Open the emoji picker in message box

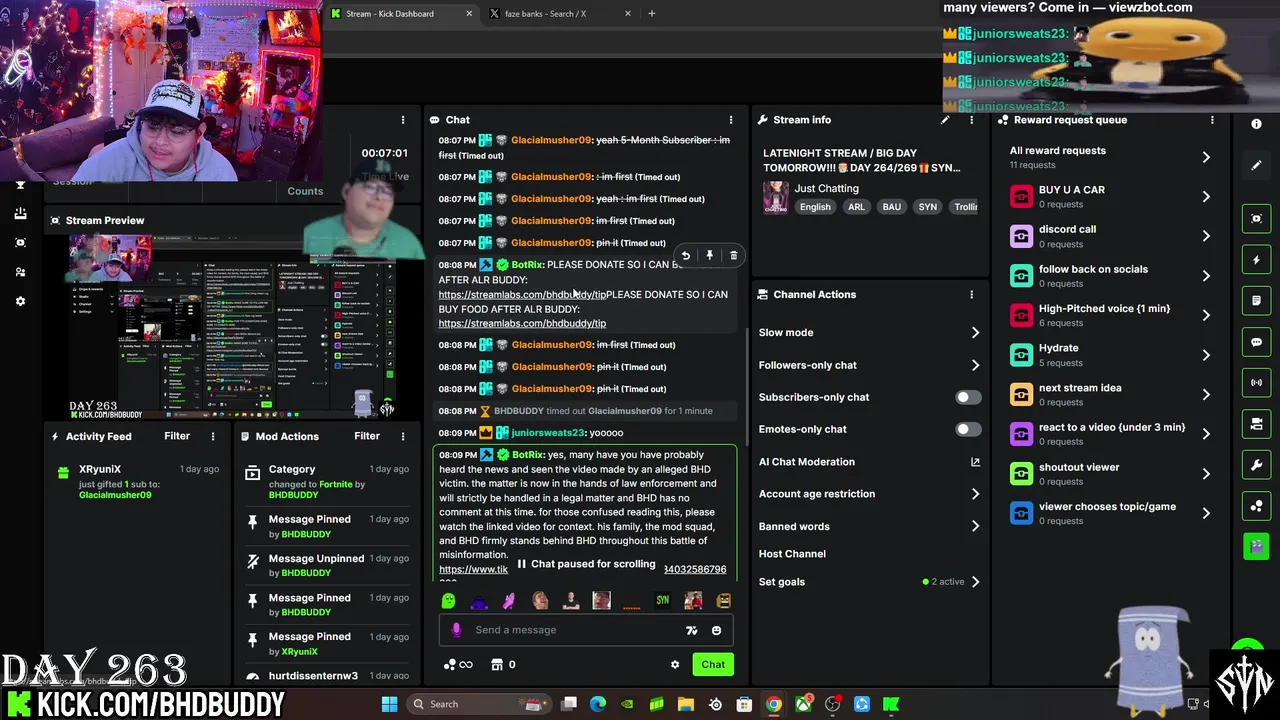(x=716, y=630)
